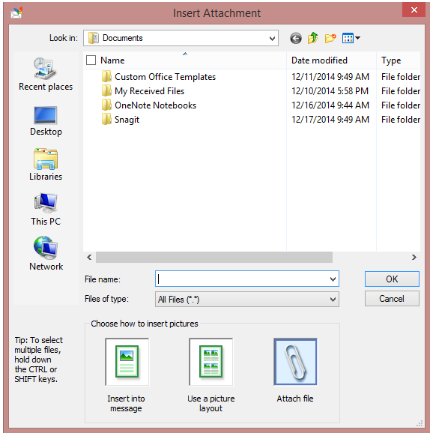Click the Custom Office Templates name text

coord(165,77)
